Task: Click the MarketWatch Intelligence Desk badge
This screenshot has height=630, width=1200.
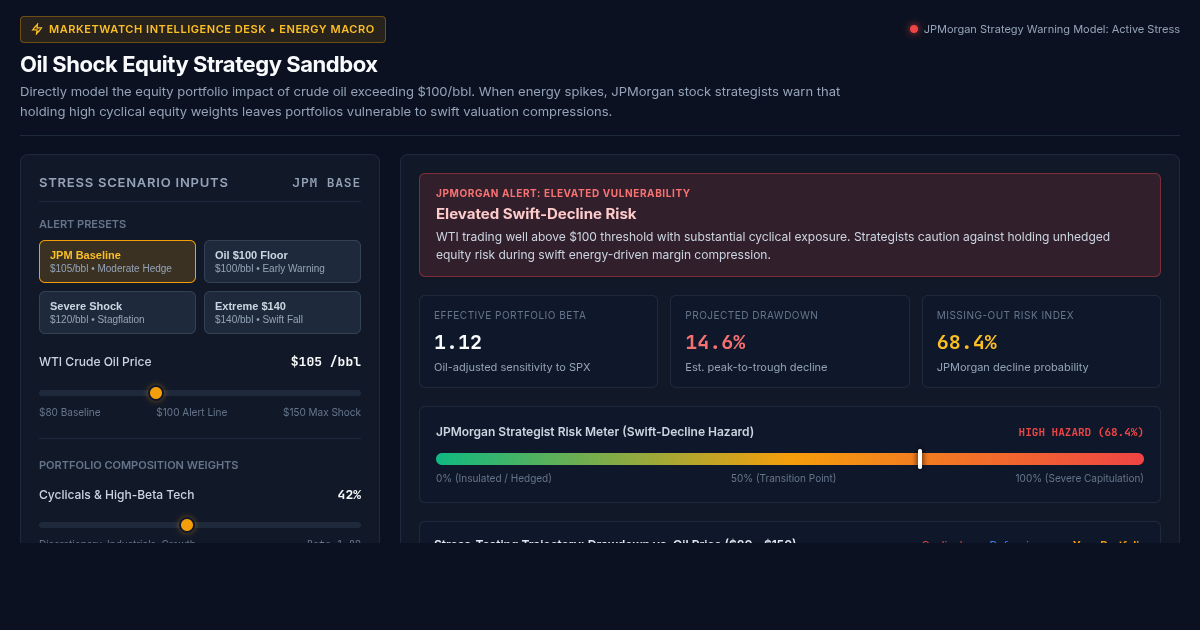Action: pyautogui.click(x=203, y=29)
